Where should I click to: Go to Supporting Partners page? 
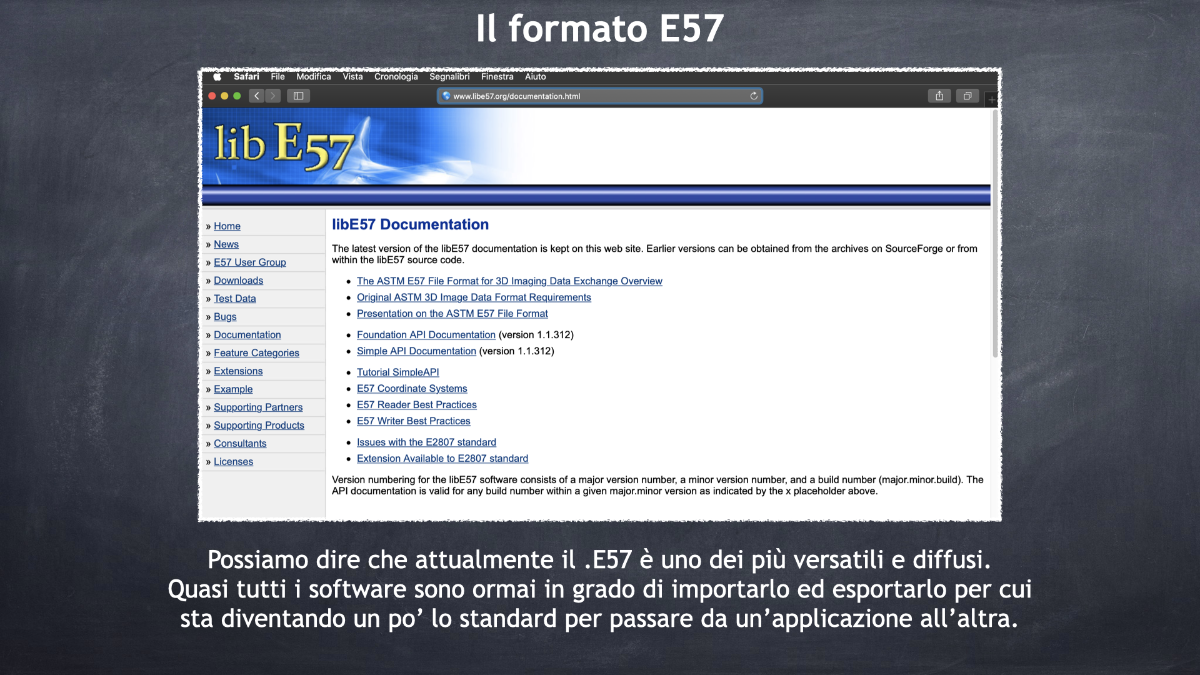click(x=258, y=408)
